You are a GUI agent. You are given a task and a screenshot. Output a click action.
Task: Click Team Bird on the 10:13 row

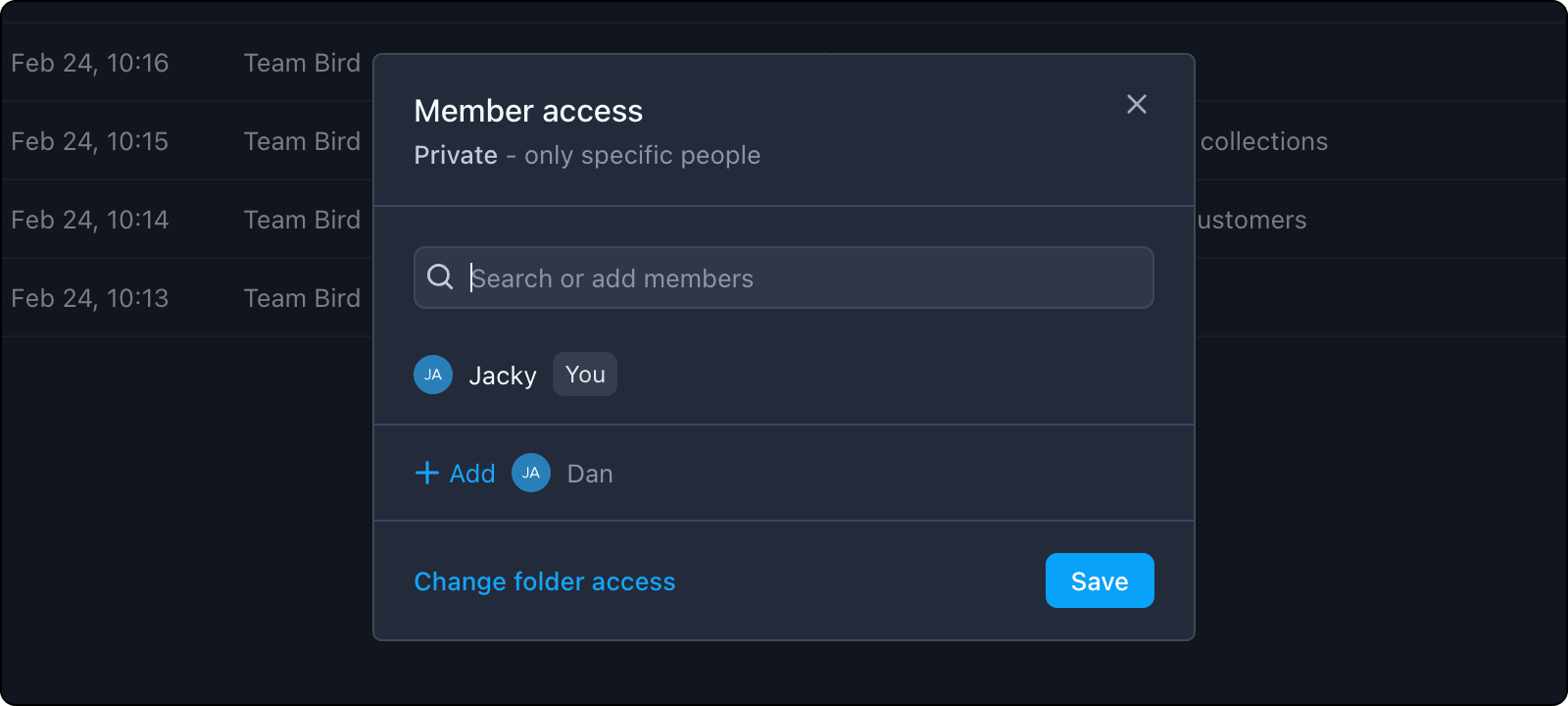(x=301, y=297)
